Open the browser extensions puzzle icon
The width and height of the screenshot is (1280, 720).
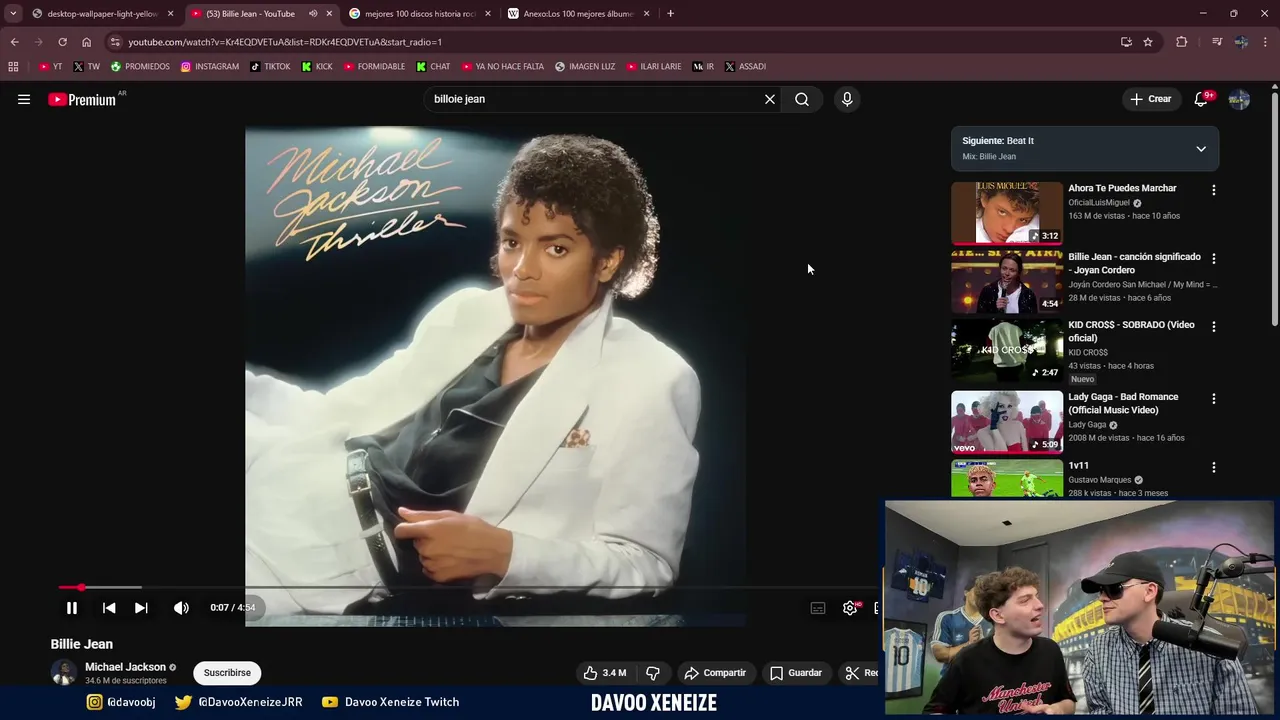click(x=1182, y=42)
